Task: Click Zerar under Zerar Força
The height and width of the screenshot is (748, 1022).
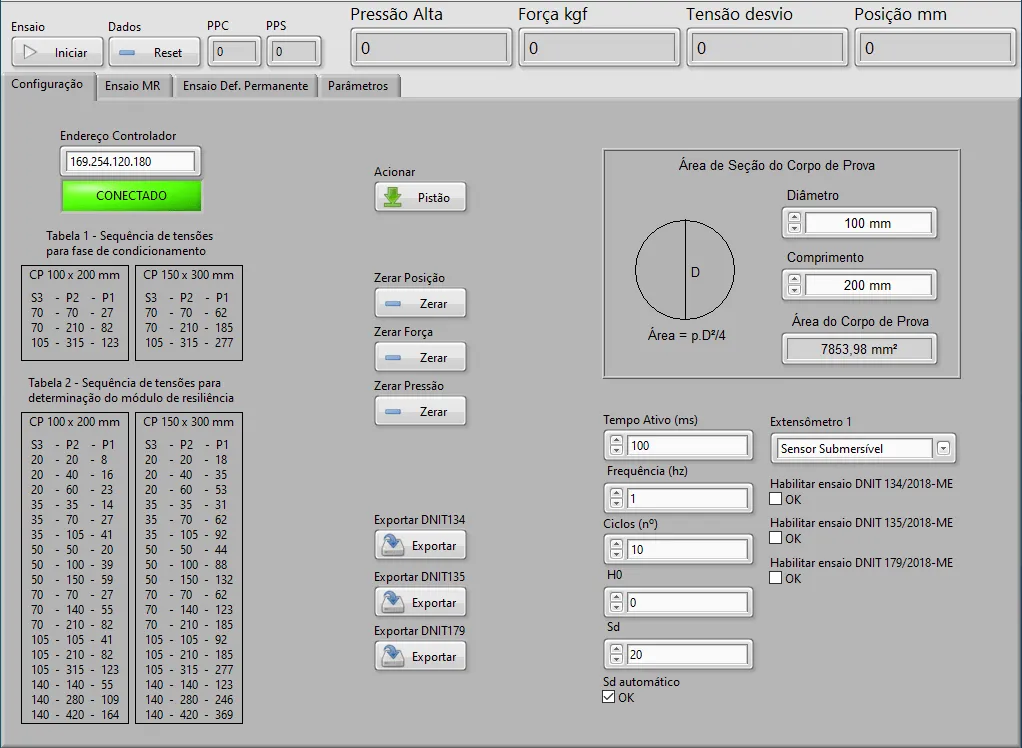Action: coord(420,358)
